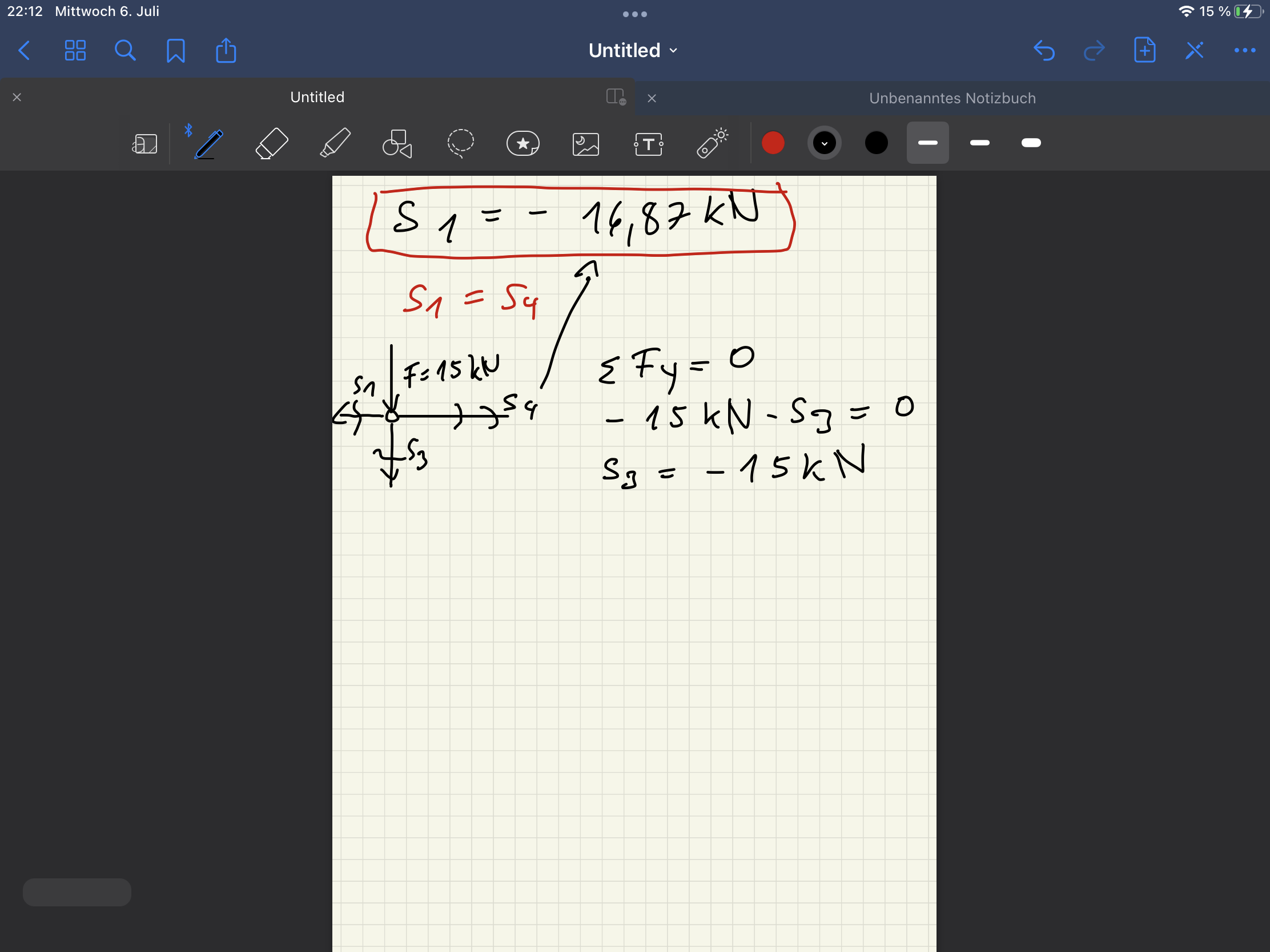Select the Pen tool
Image resolution: width=1270 pixels, height=952 pixels.
click(x=208, y=143)
